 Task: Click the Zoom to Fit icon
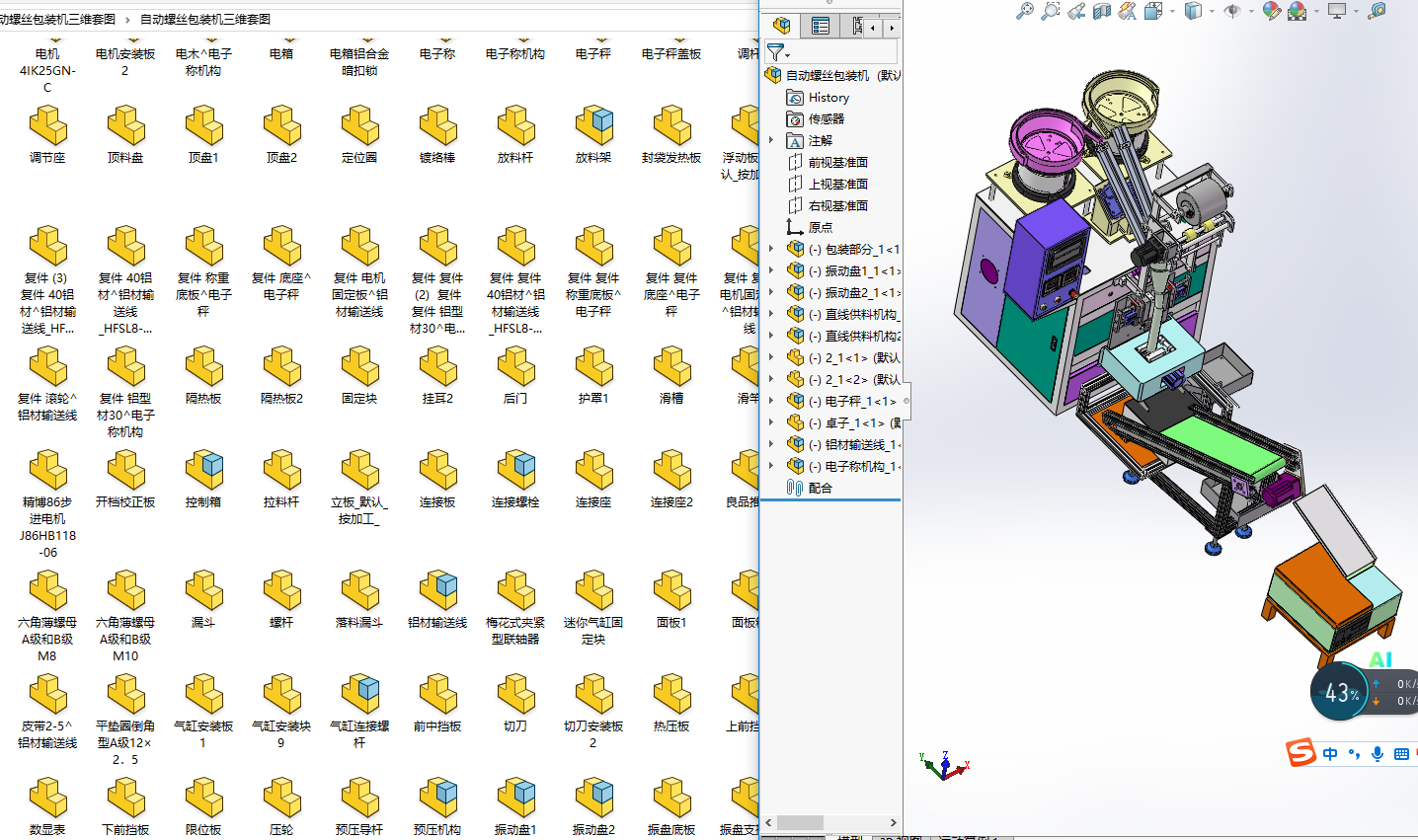click(x=1025, y=11)
